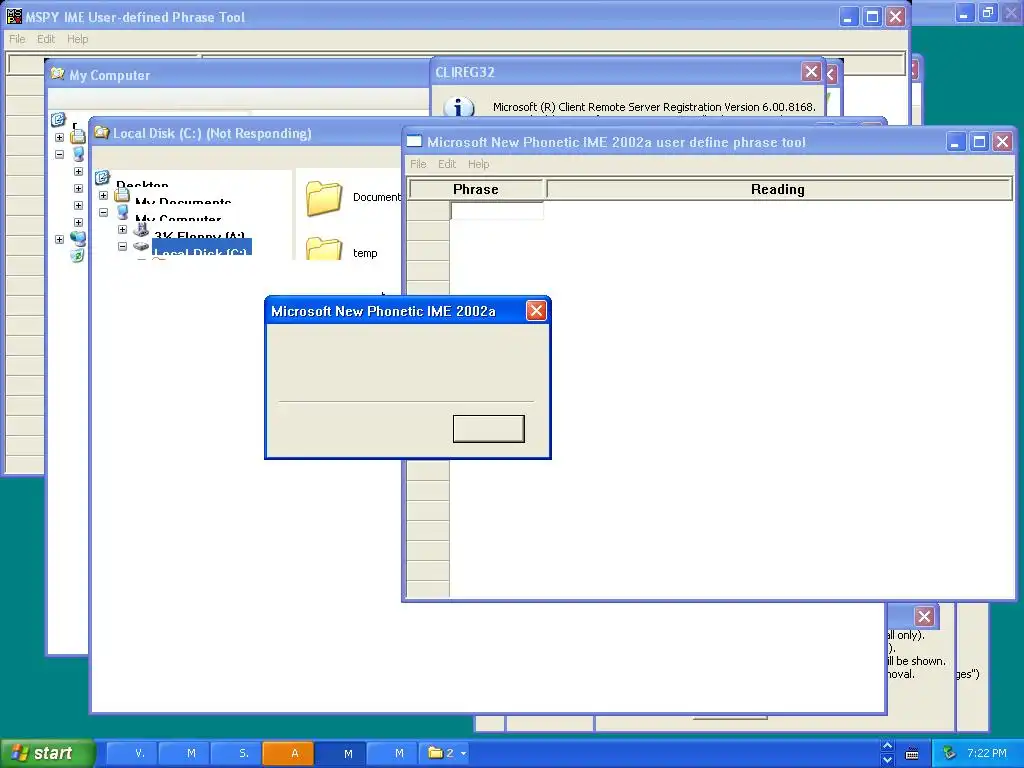Image resolution: width=1024 pixels, height=768 pixels.
Task: Collapse My Computer in Local Disk window tree
Action: 103,212
